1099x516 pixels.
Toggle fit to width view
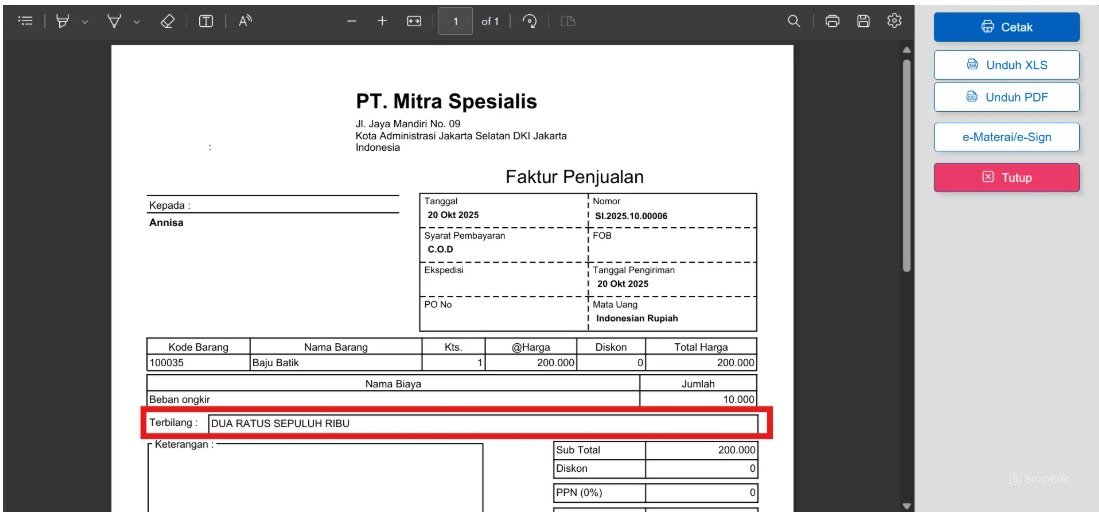(414, 22)
